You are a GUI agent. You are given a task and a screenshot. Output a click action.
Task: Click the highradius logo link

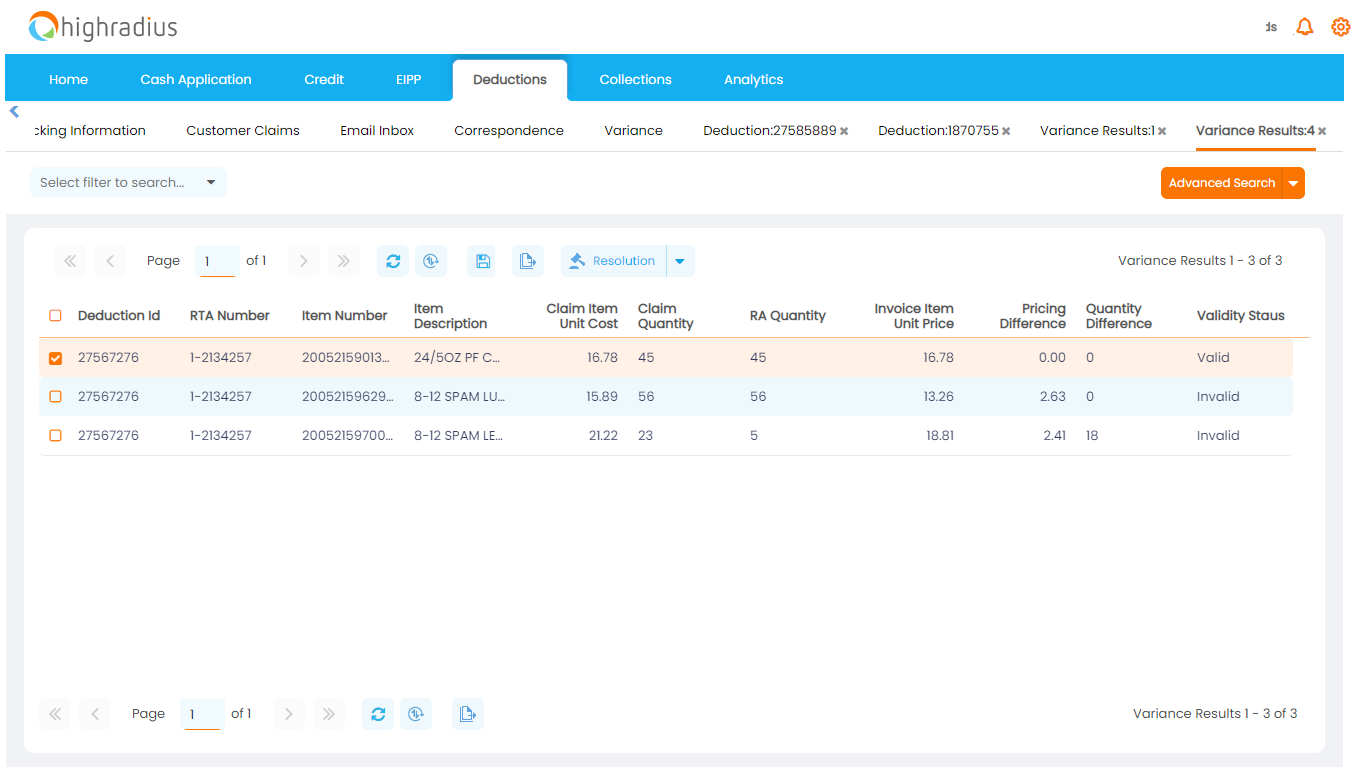point(103,26)
